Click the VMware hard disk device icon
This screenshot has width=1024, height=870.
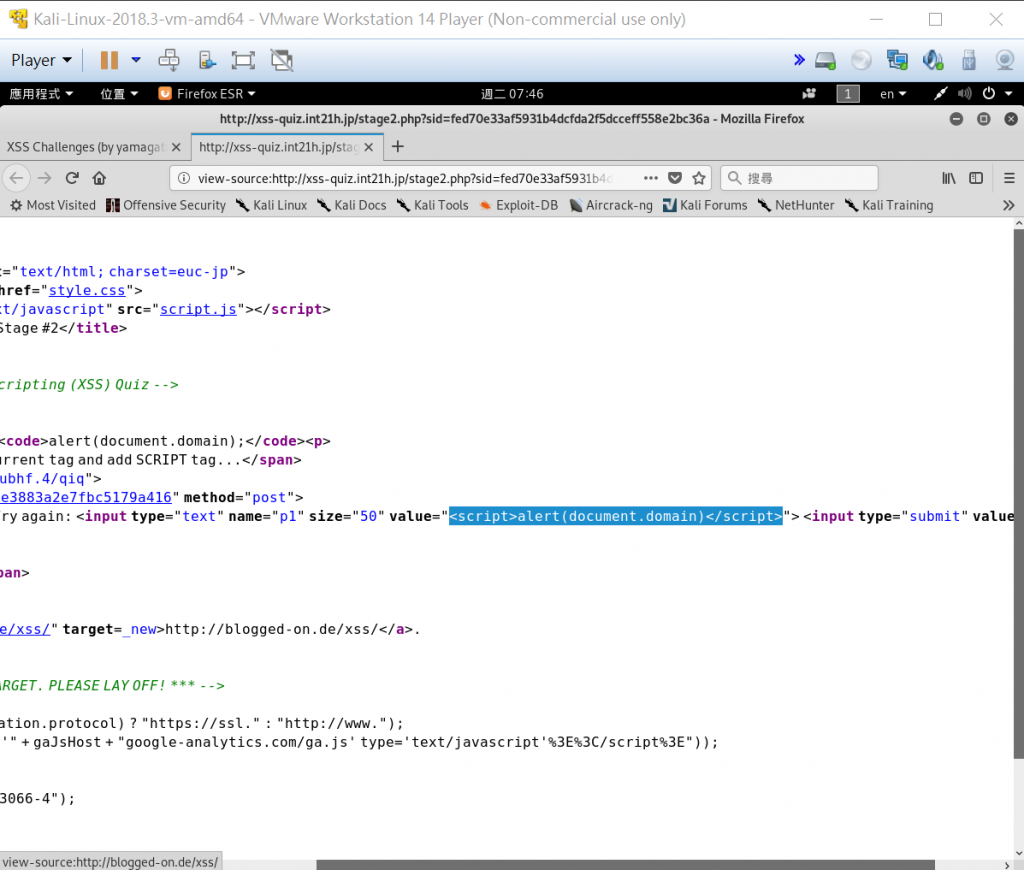(825, 60)
